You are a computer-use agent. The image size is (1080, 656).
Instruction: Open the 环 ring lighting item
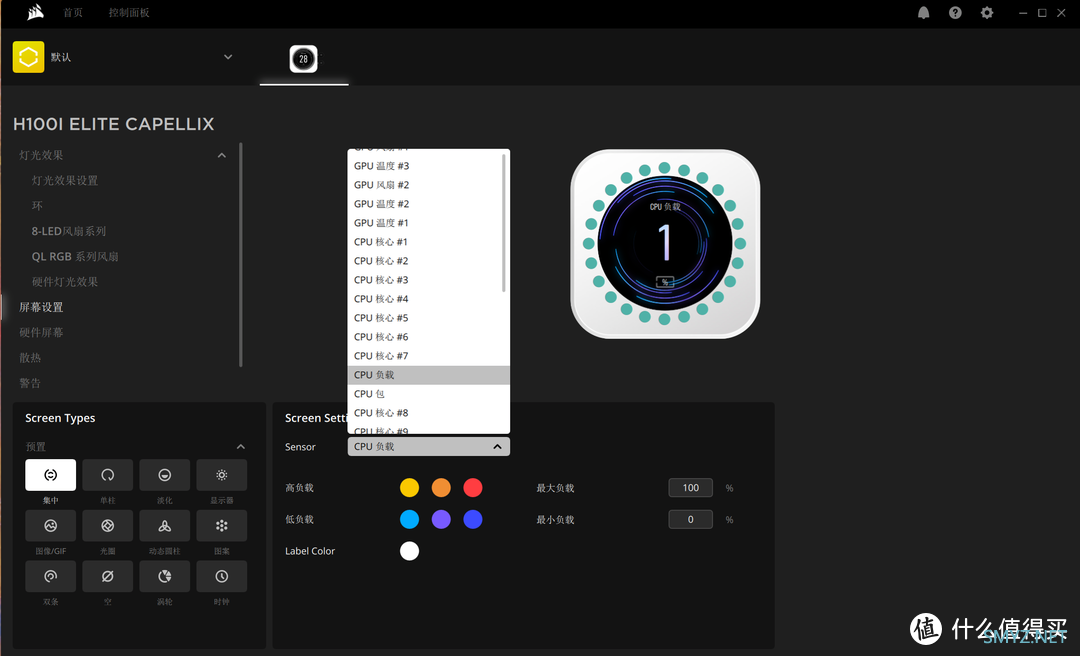pos(37,205)
